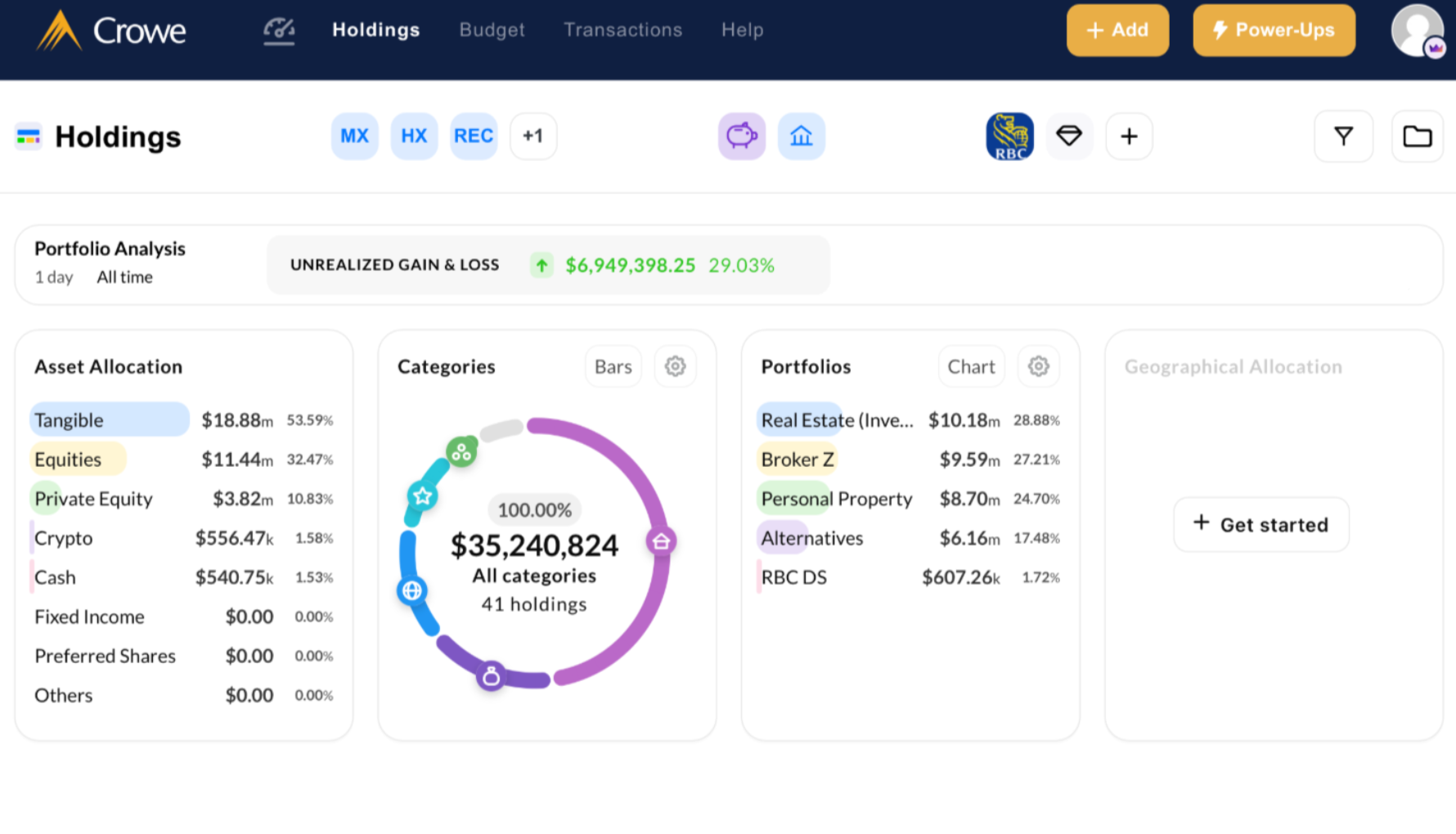
Task: Open the RBC DS portfolio row
Action: [x=910, y=576]
